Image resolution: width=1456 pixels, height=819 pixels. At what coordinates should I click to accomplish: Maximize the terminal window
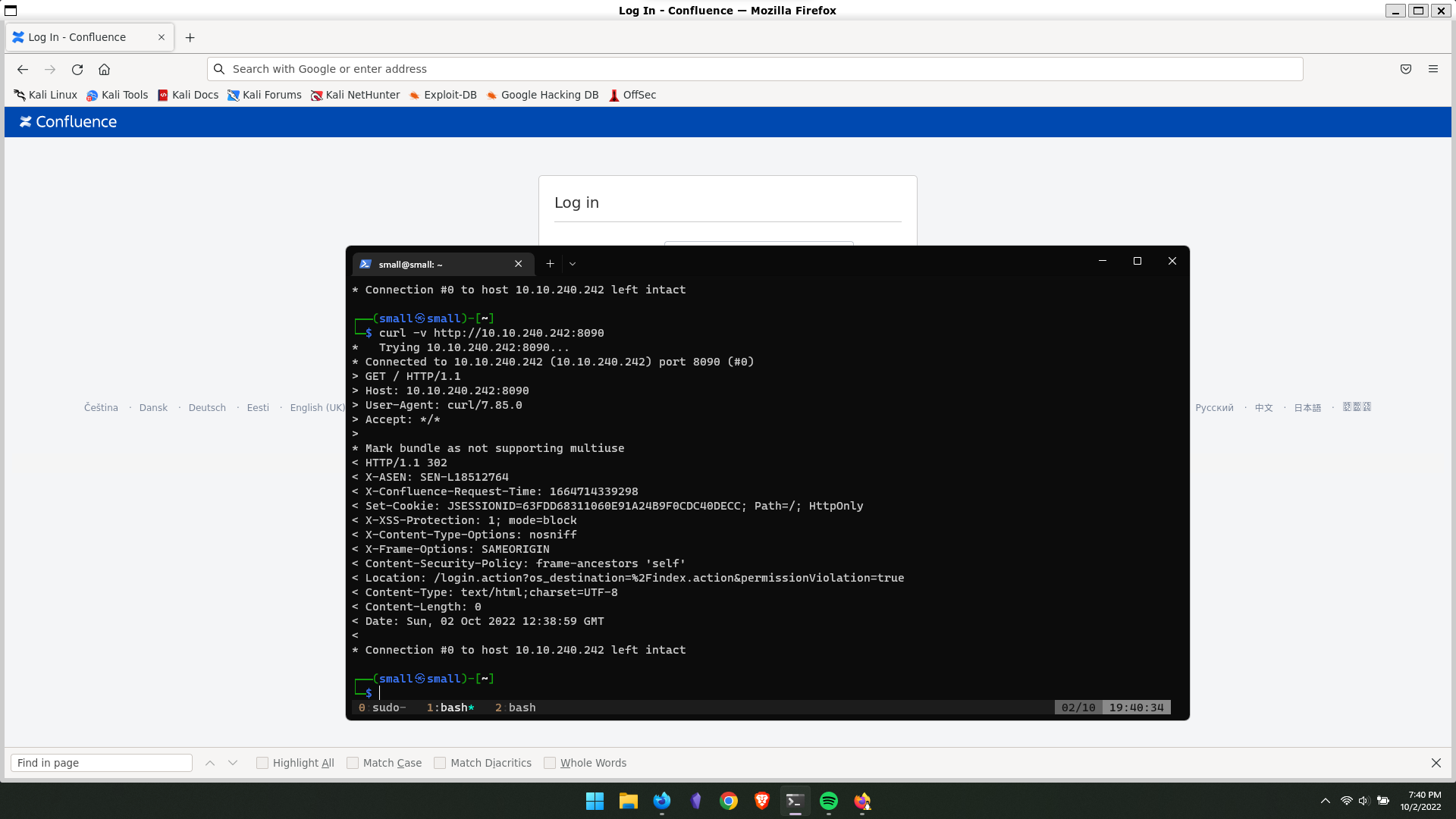pyautogui.click(x=1137, y=261)
